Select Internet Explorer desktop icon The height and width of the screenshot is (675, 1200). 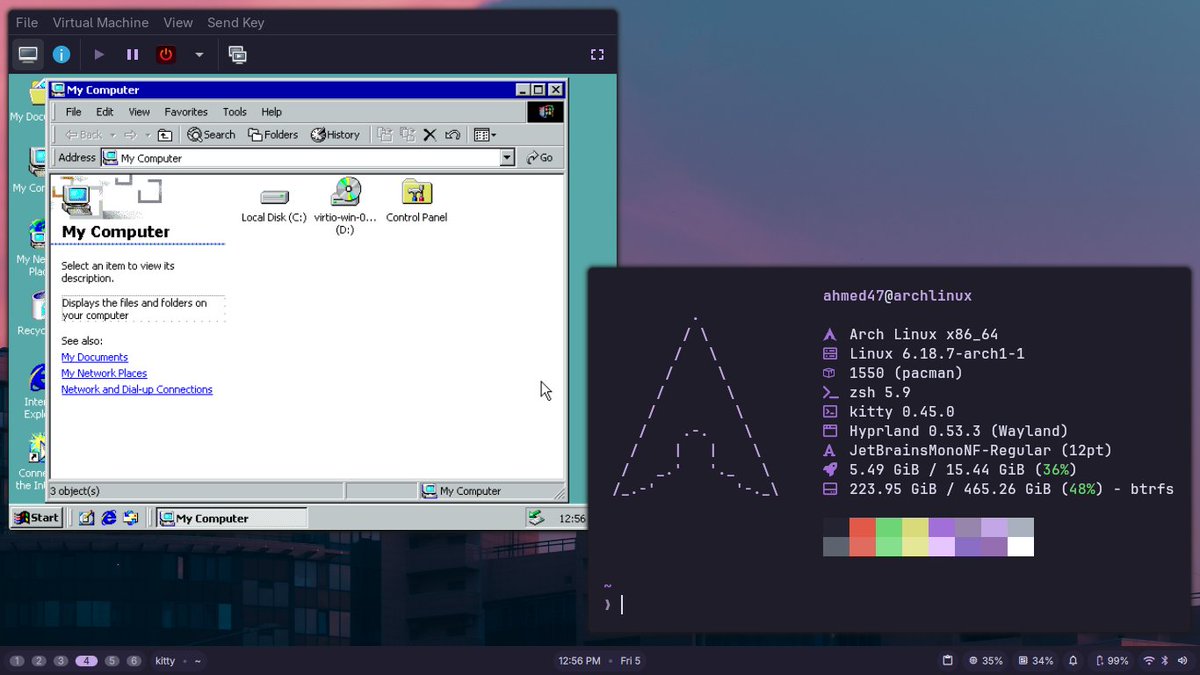pos(37,392)
